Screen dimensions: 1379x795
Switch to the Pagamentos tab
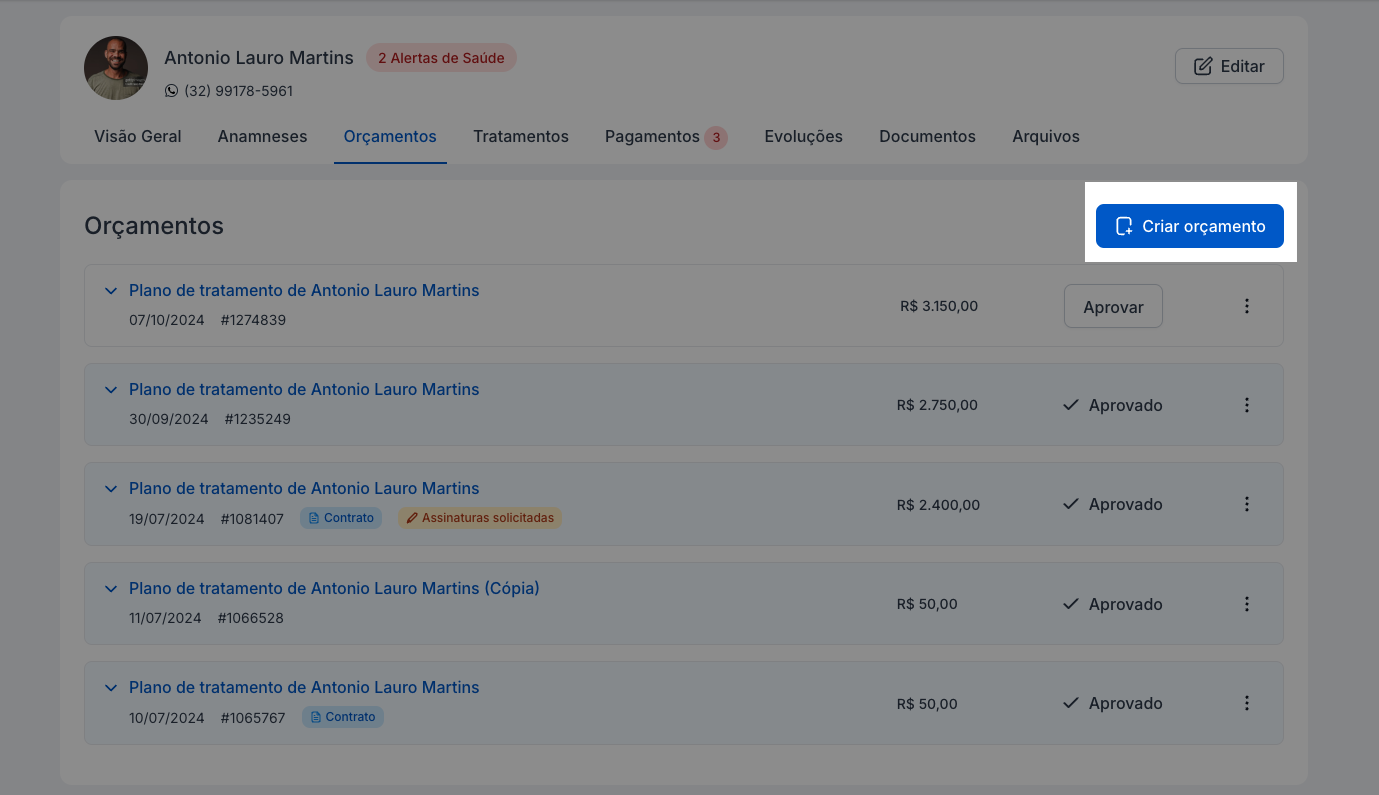[652, 137]
